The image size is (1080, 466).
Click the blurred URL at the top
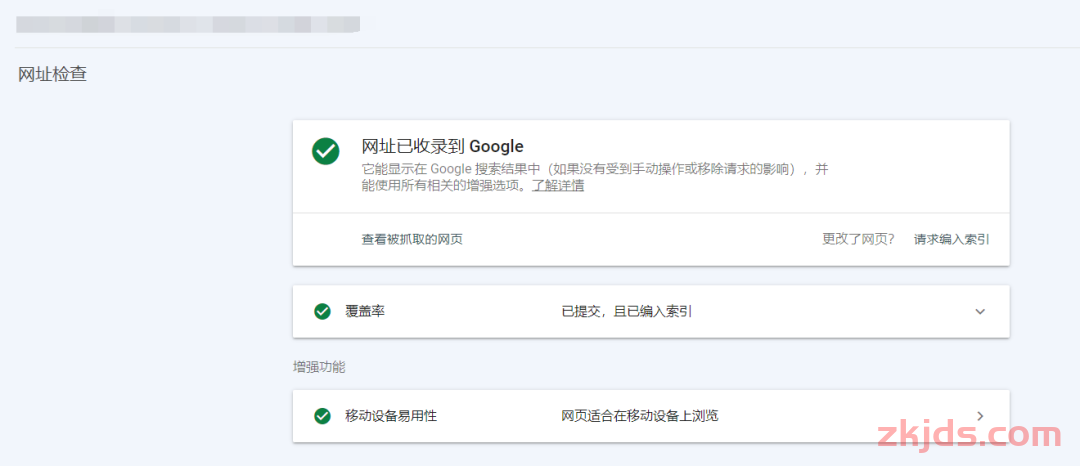(188, 24)
